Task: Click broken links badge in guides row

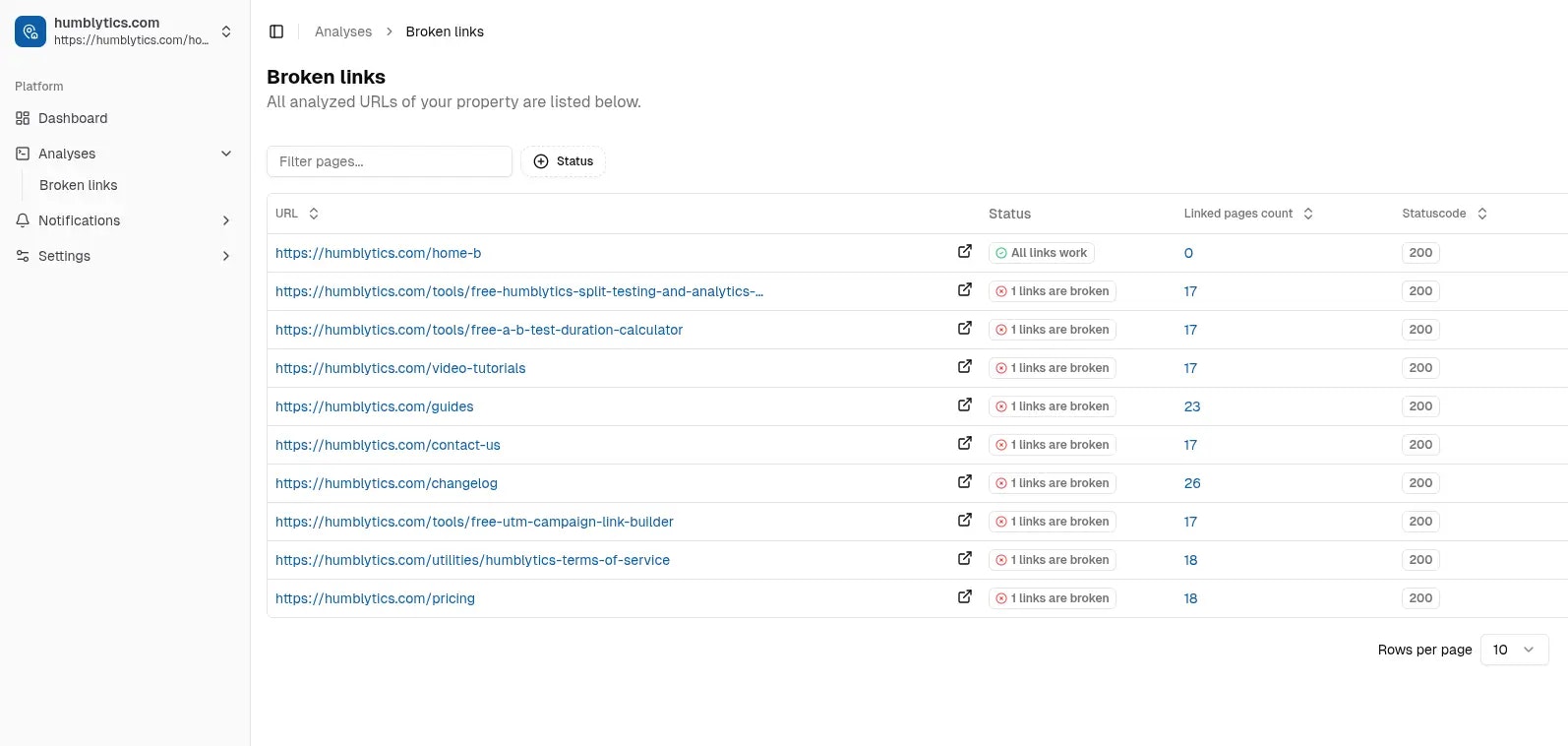Action: click(1053, 406)
